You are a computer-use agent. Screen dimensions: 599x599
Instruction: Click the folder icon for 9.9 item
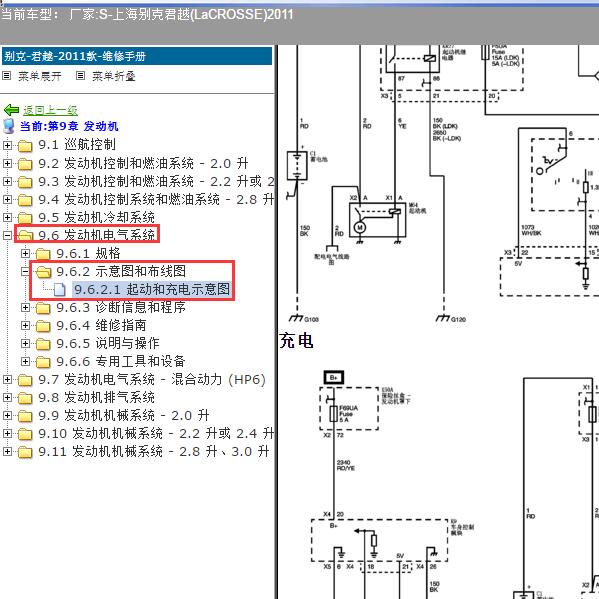pos(25,416)
